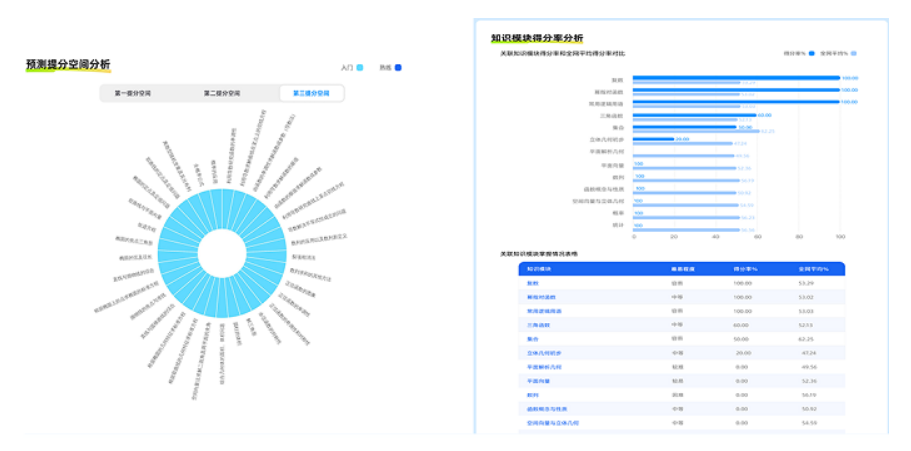Open the 集合 module link in the table
Viewport: 911px width, 451px height.
tap(533, 339)
